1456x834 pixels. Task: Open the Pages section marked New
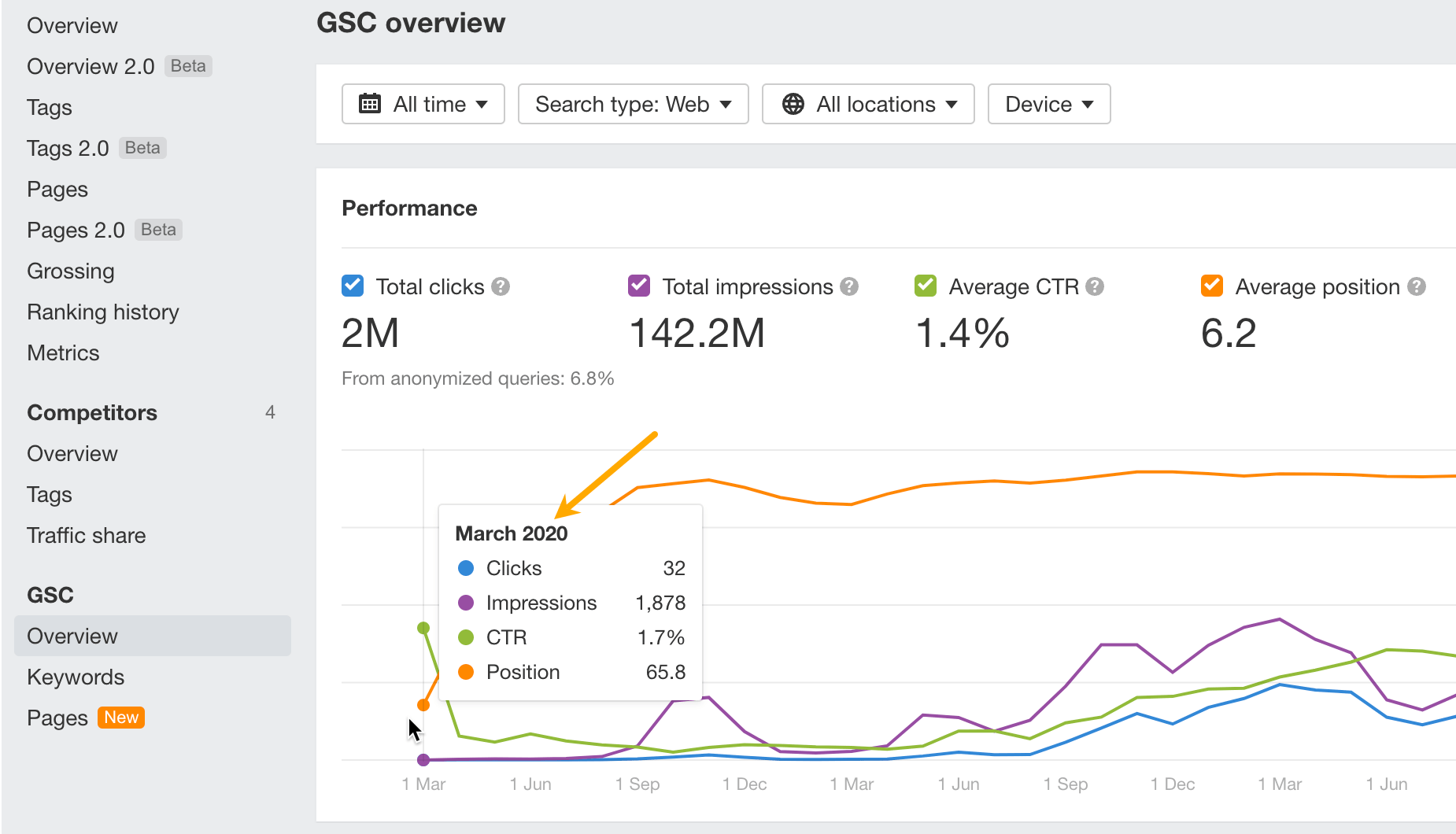[x=57, y=717]
